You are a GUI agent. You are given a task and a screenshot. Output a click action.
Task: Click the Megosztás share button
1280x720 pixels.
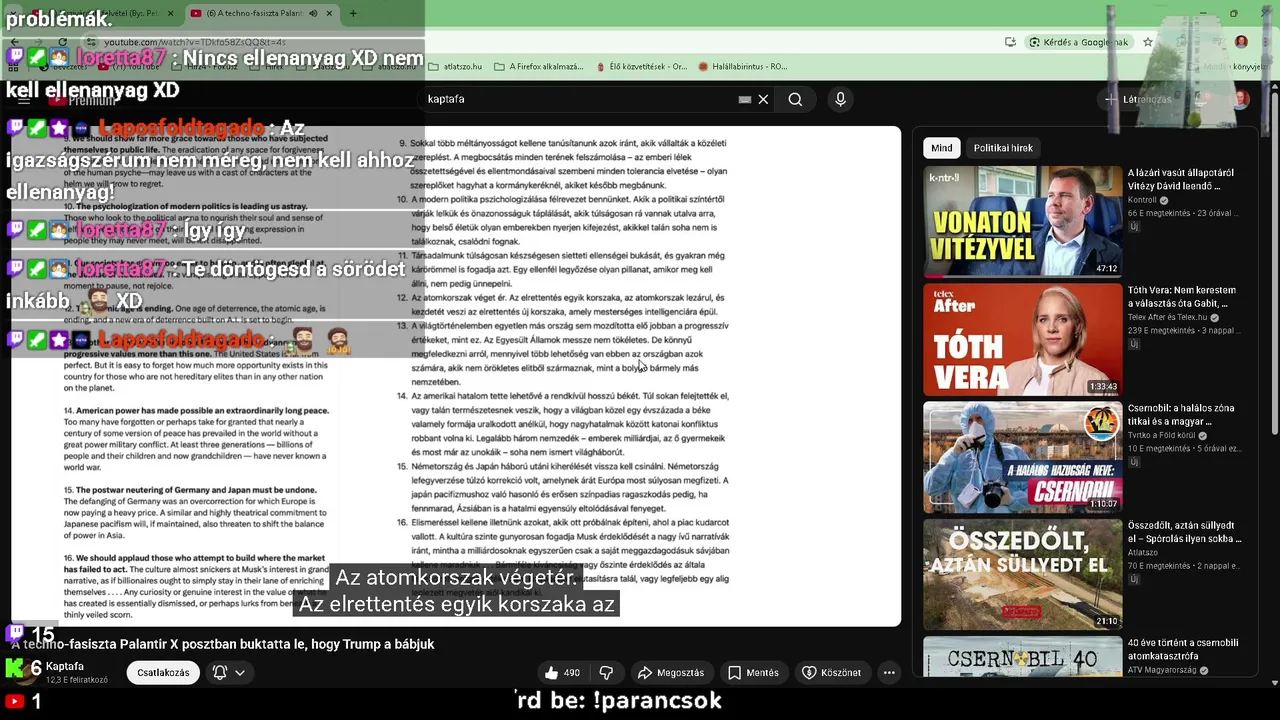point(671,673)
